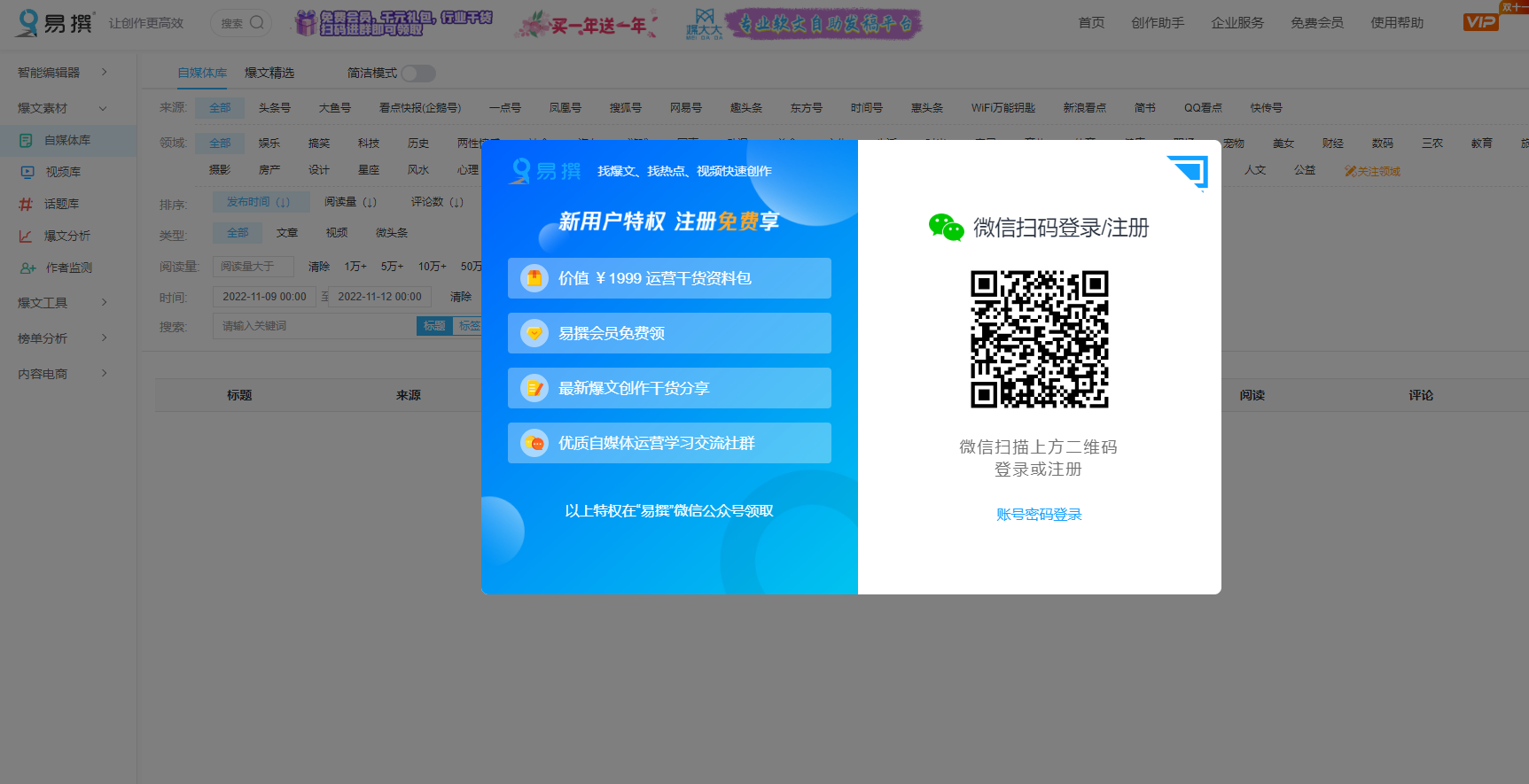The height and width of the screenshot is (784, 1529).
Task: Click the WeChat logo in the login dialog
Action: [x=946, y=228]
